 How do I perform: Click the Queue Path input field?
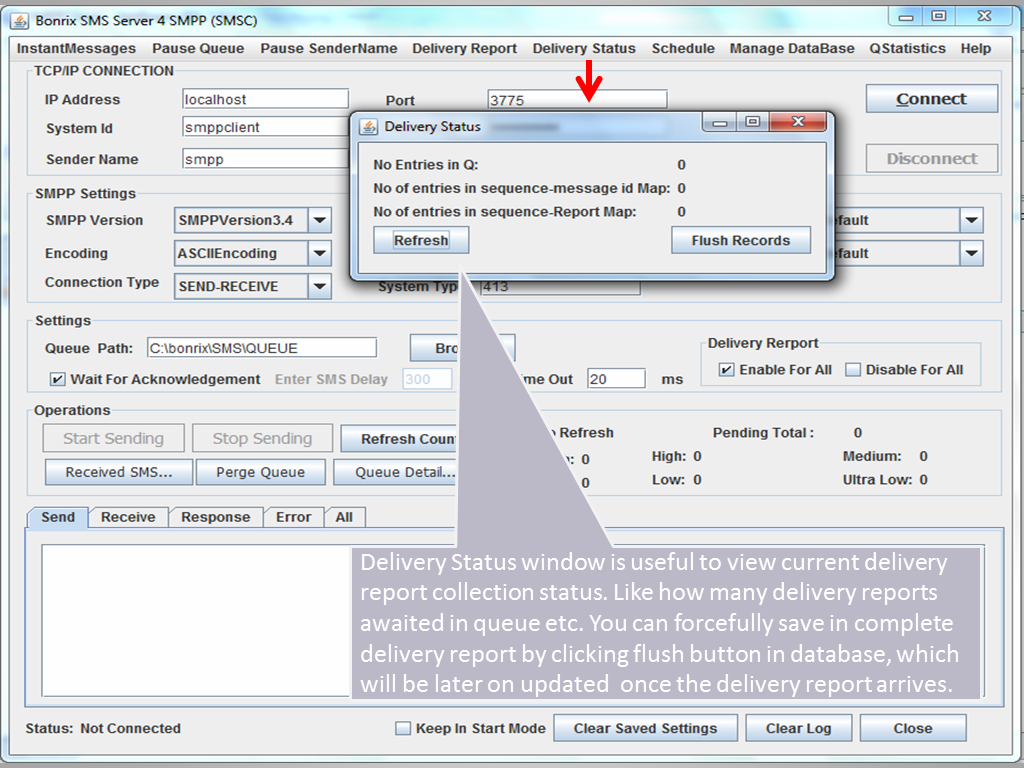pos(262,348)
